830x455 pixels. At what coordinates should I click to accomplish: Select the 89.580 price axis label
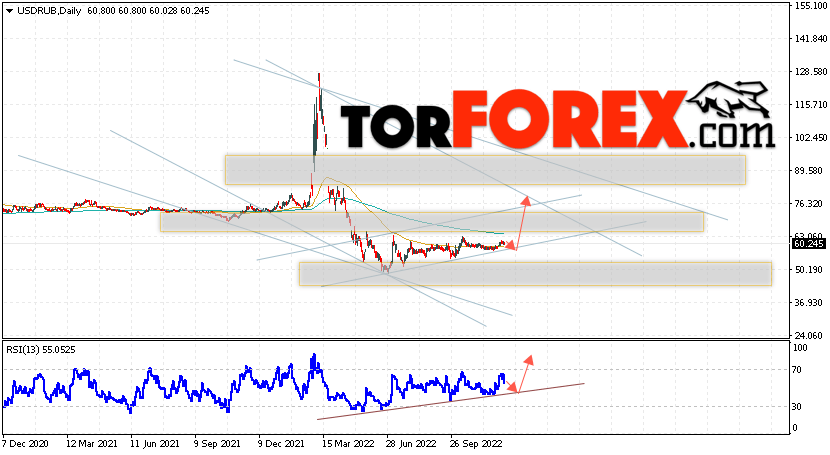coord(808,171)
